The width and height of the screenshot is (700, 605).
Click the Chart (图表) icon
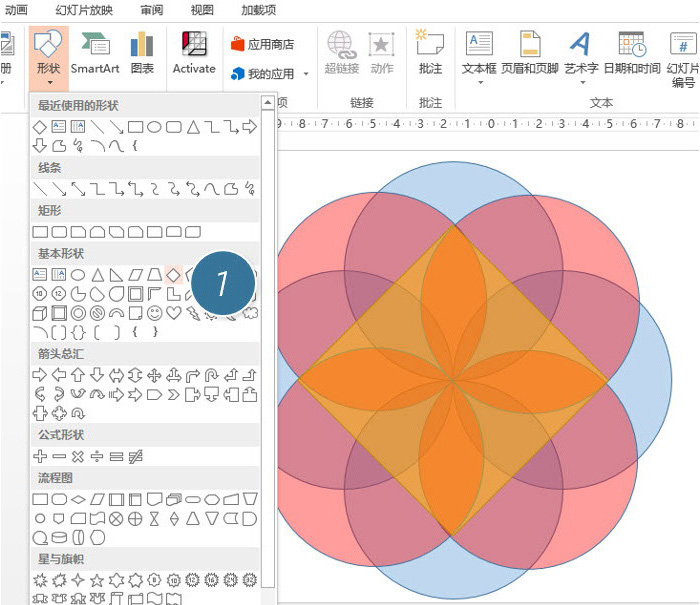142,53
